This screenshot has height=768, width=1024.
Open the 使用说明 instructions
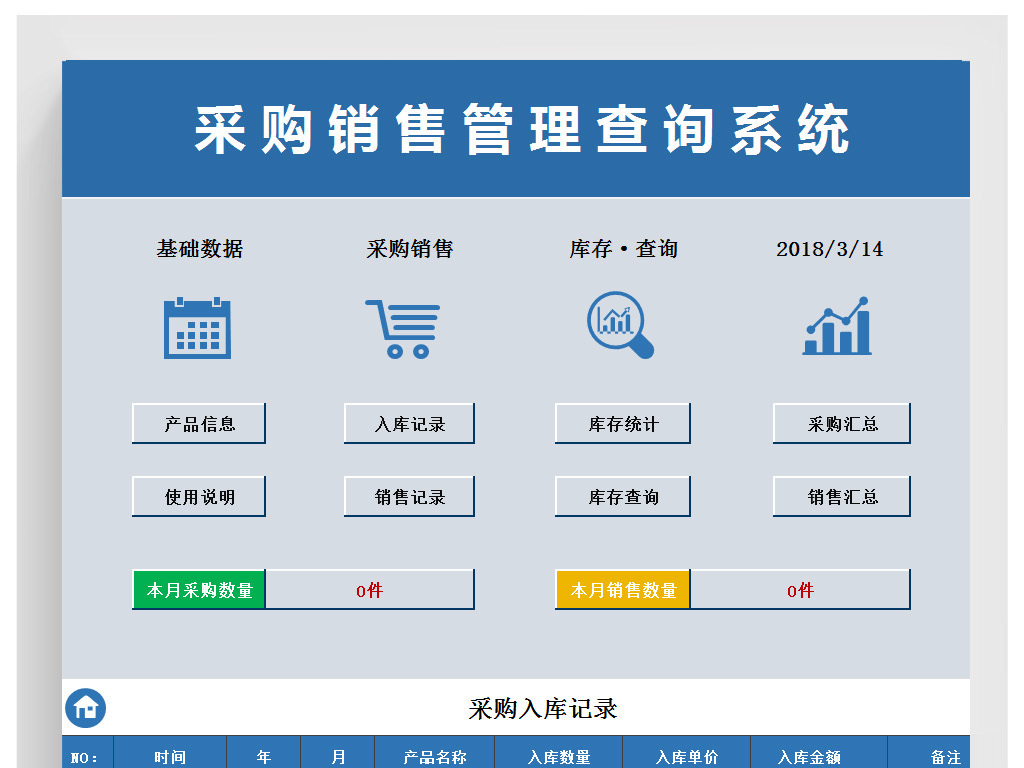pos(197,495)
